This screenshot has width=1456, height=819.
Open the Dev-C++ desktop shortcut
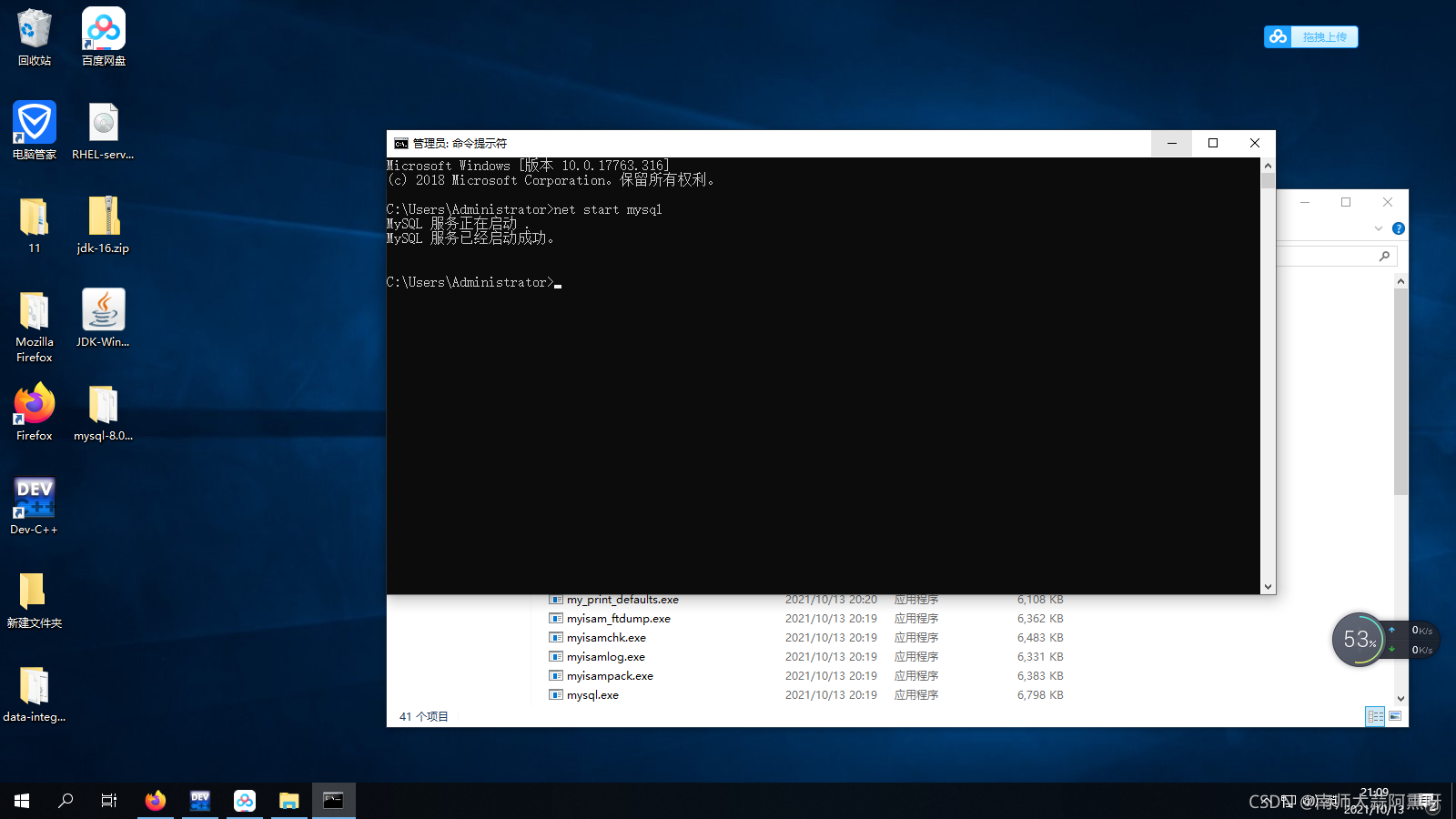click(35, 506)
